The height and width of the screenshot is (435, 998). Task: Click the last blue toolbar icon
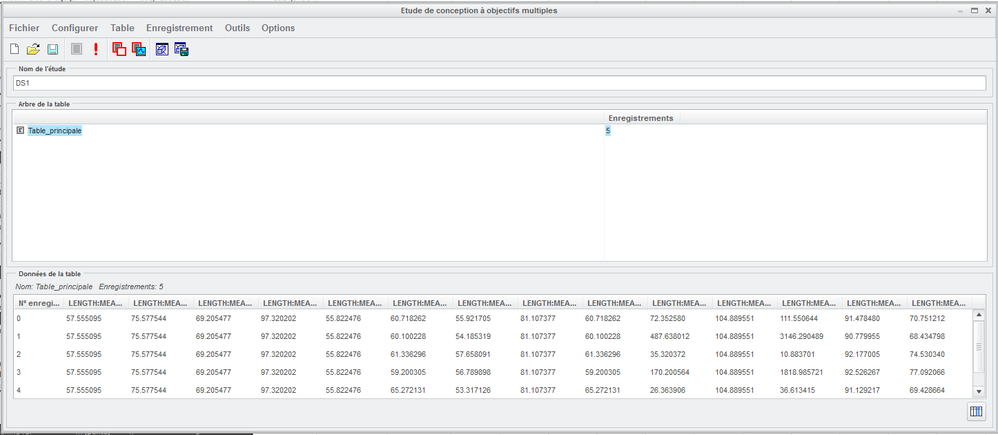[181, 49]
